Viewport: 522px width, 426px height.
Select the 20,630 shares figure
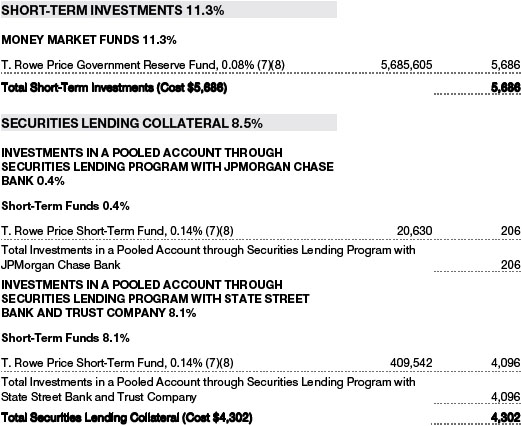click(x=414, y=231)
